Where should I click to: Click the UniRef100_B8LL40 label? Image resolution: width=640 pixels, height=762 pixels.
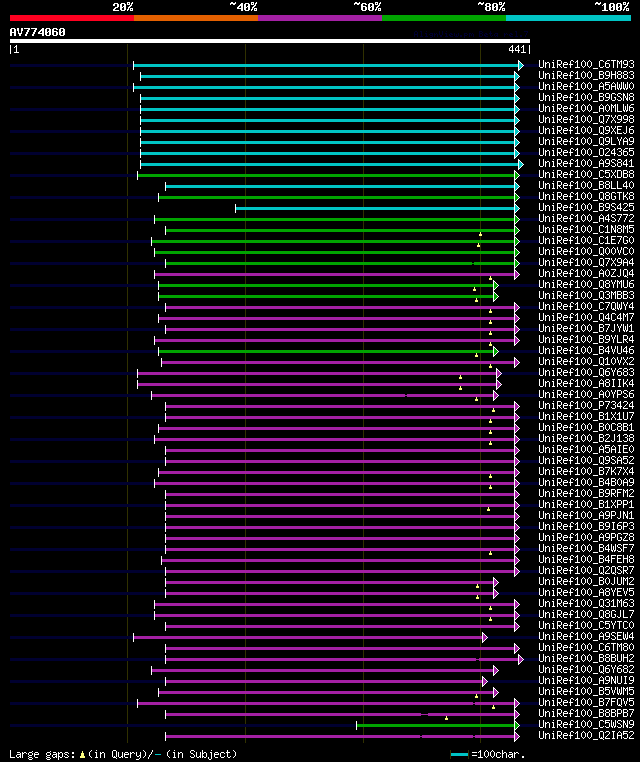[x=586, y=185]
